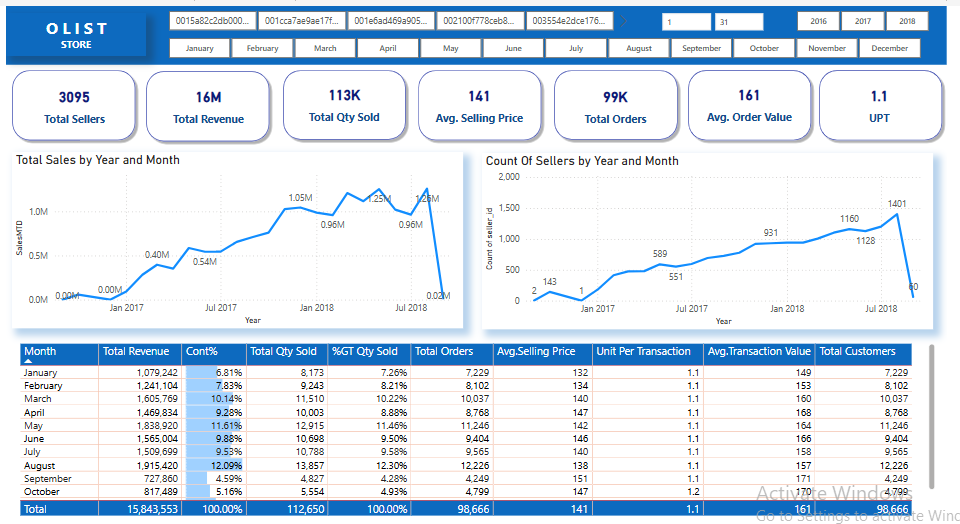Select the February month slicer button
This screenshot has width=960, height=524.
[x=262, y=48]
